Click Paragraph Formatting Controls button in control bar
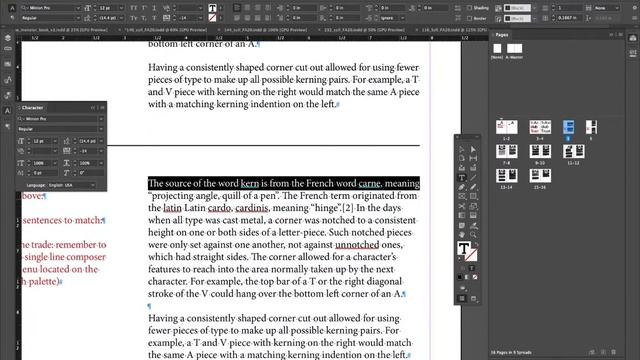The height and width of the screenshot is (360, 640). pyautogui.click(x=13, y=18)
